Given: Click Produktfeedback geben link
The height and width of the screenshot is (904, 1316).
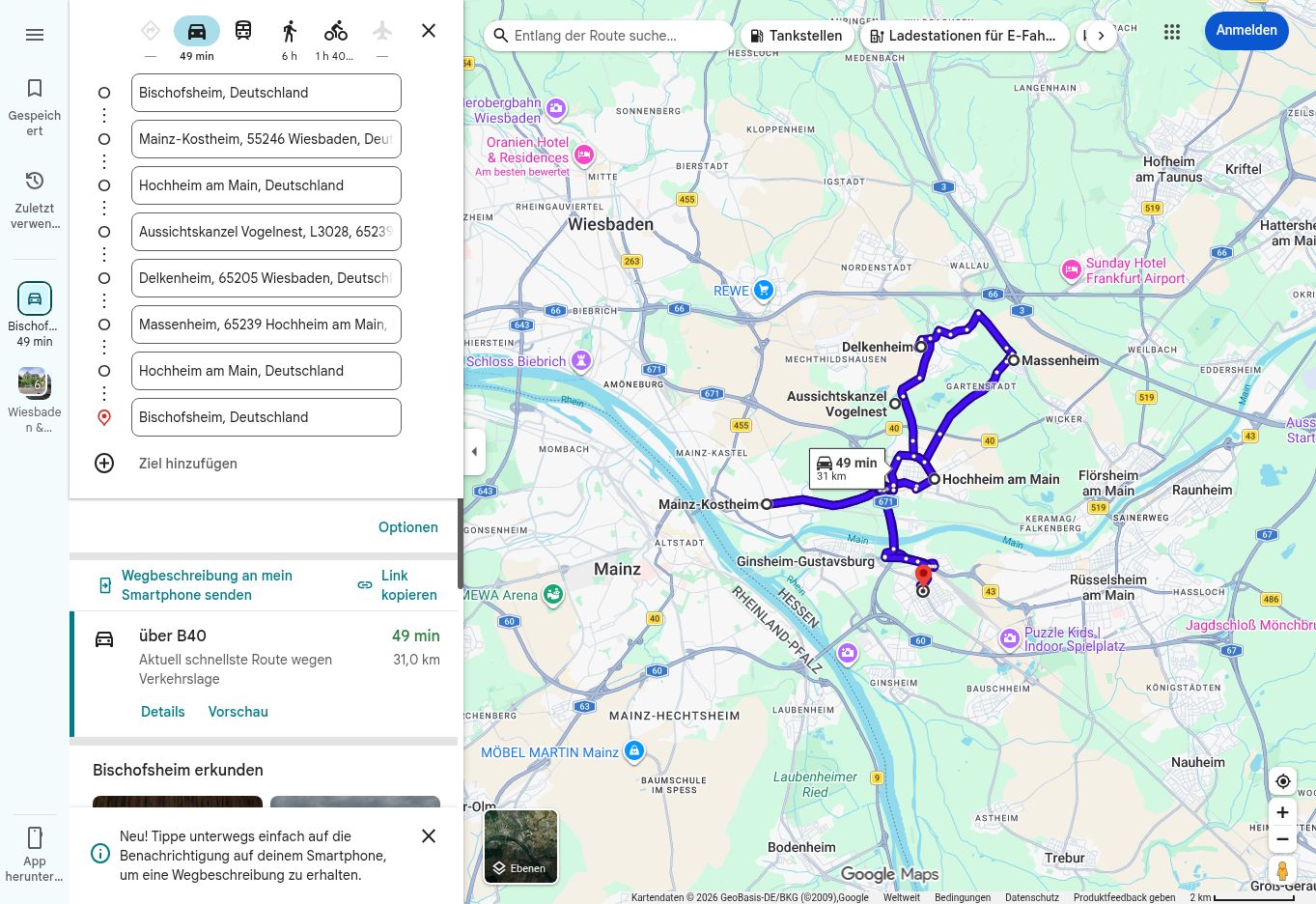Looking at the screenshot, I should coord(1125,897).
